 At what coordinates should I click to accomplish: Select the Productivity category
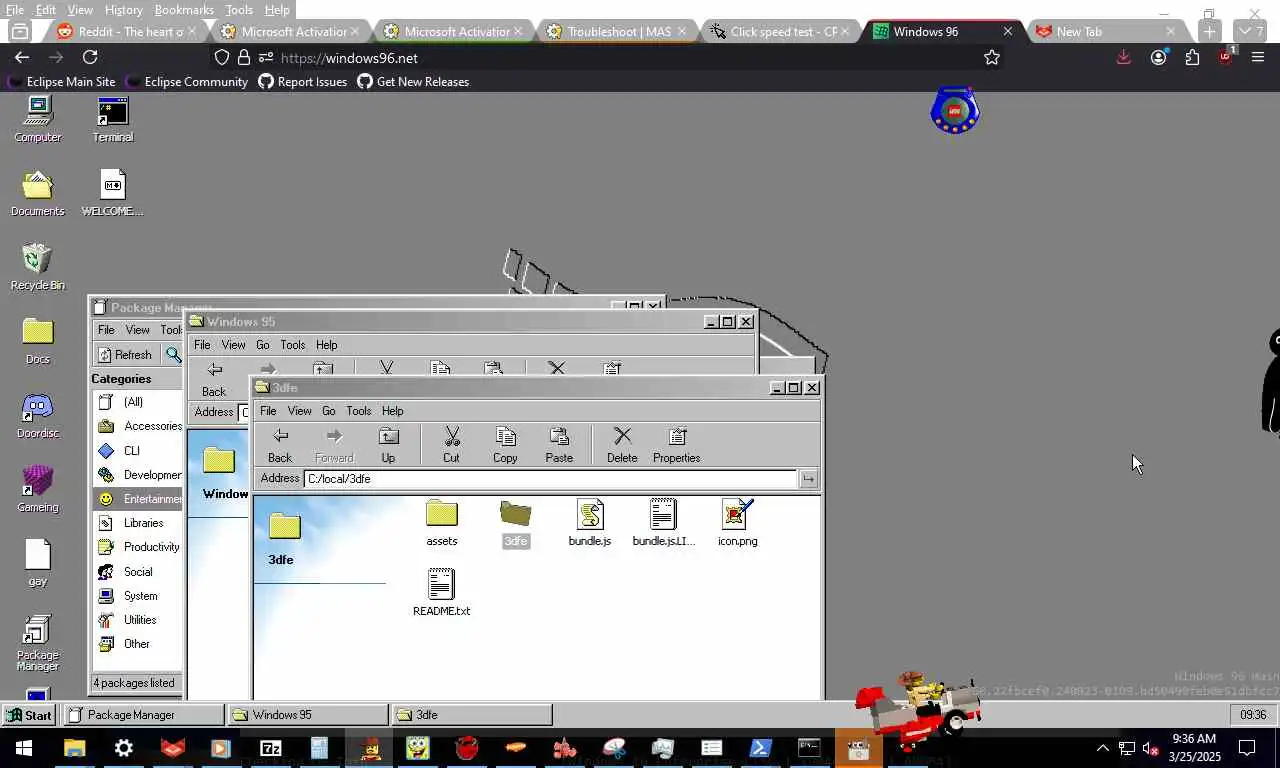click(x=138, y=547)
